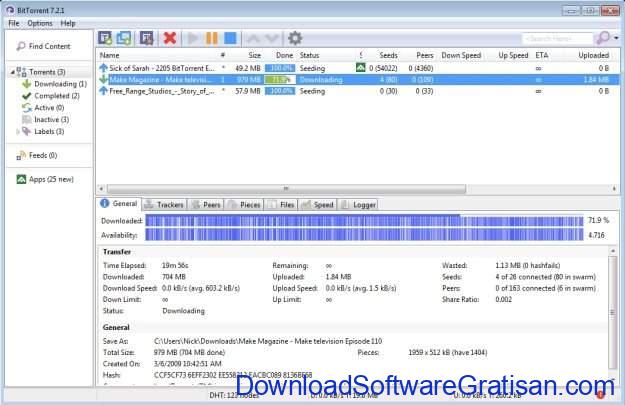This screenshot has width=625, height=405.
Task: Select Inactive (3) category
Action: click(46, 120)
